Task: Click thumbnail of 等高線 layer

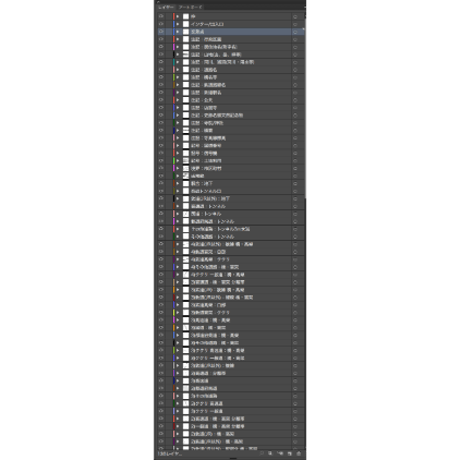Action: pos(186,176)
